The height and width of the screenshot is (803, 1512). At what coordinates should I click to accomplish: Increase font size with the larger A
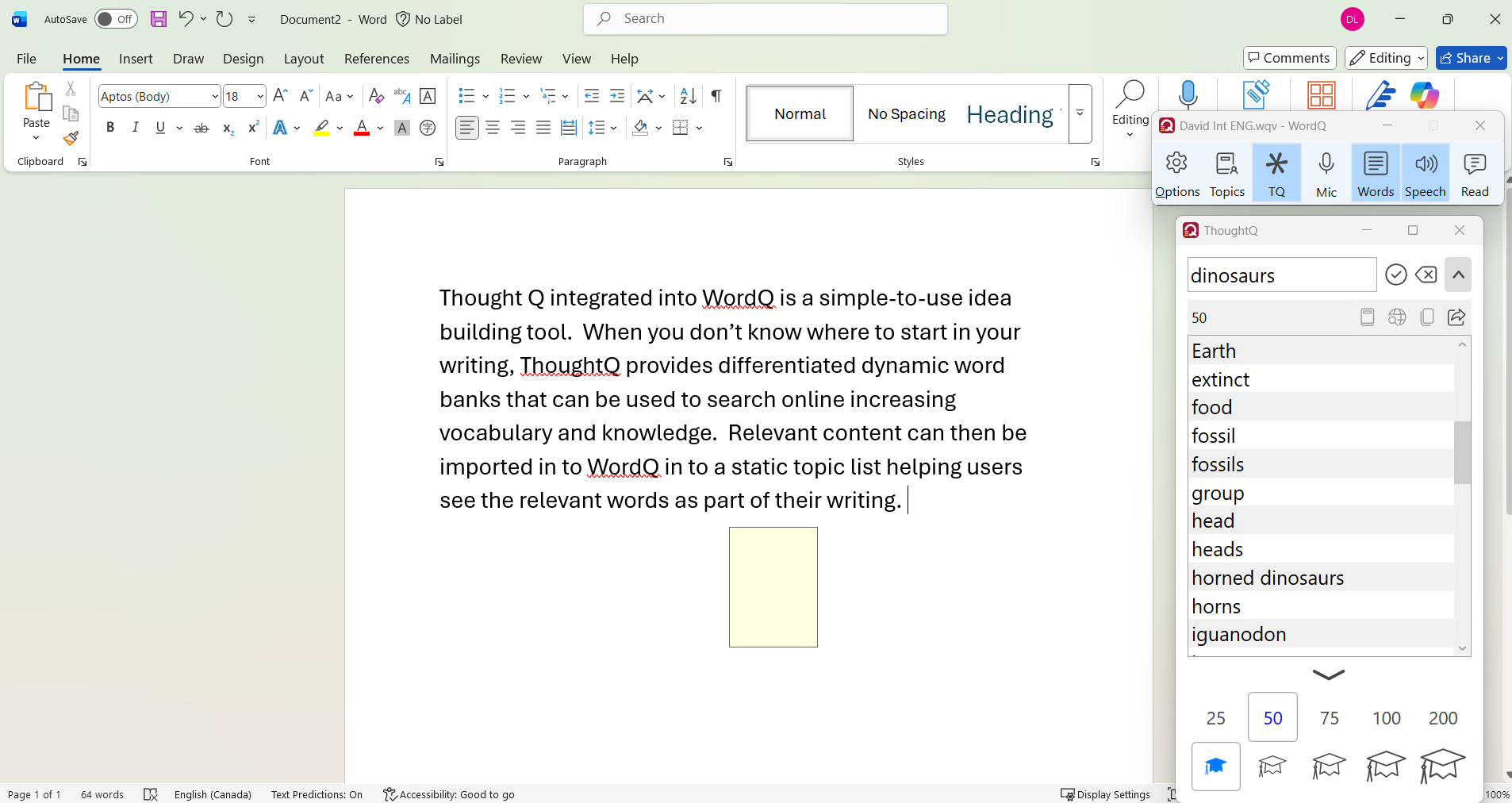point(280,96)
